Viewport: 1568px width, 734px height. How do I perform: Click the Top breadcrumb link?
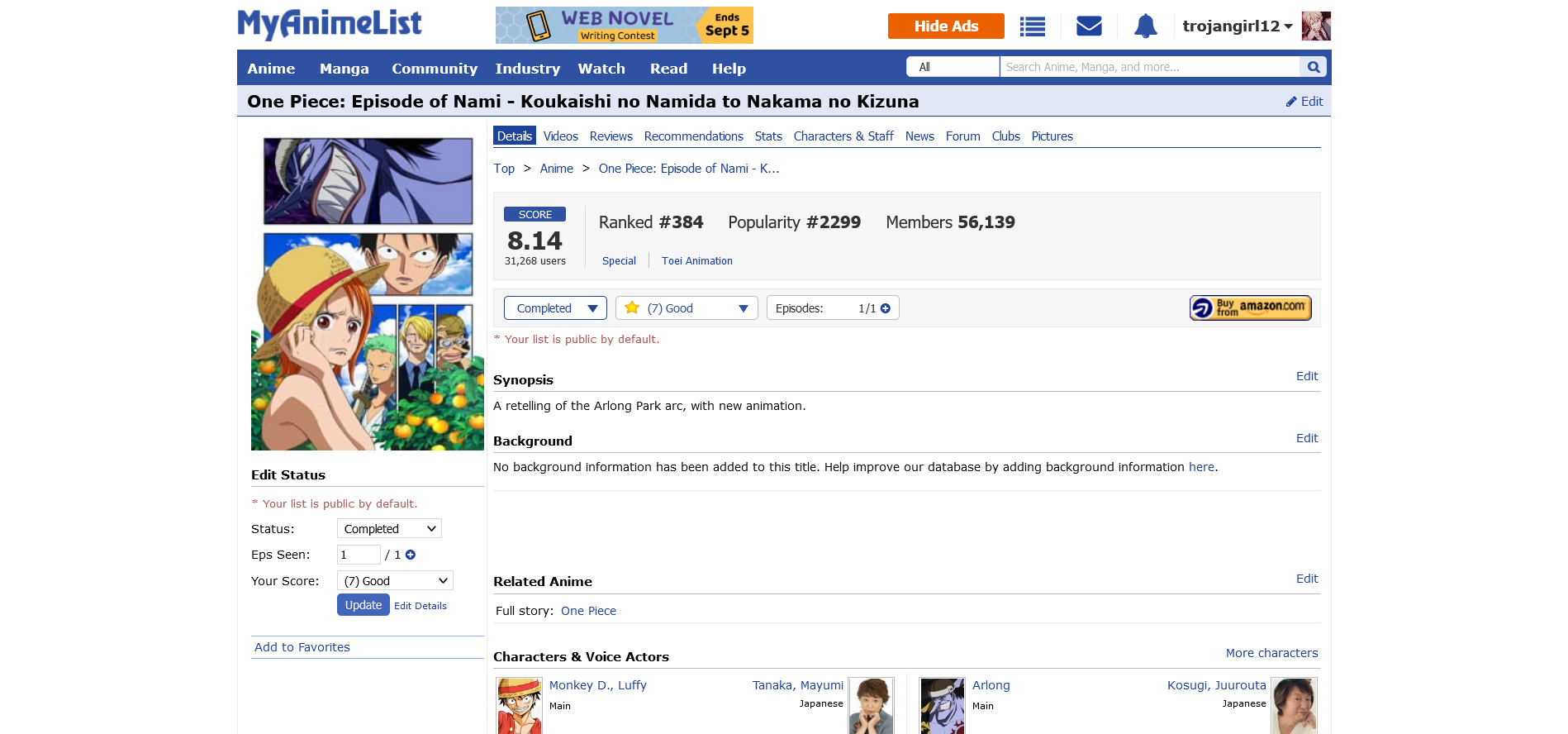point(504,169)
